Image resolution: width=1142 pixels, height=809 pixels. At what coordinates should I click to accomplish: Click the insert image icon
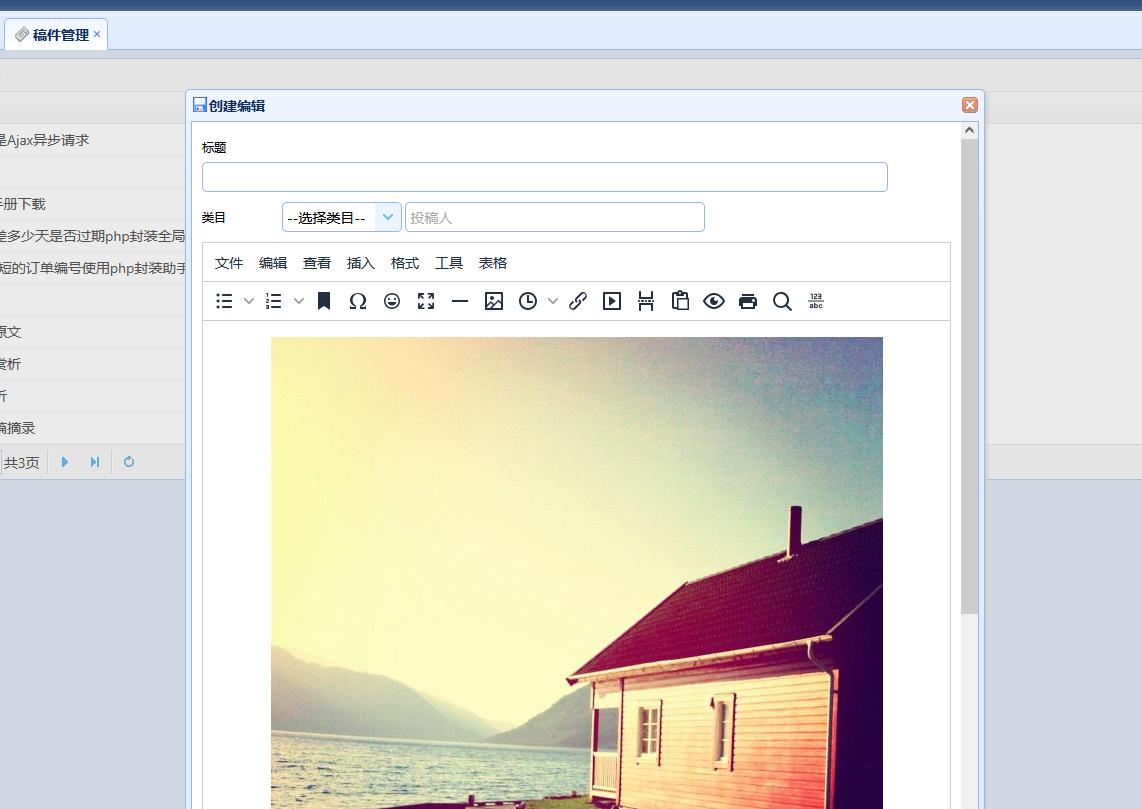pyautogui.click(x=494, y=301)
